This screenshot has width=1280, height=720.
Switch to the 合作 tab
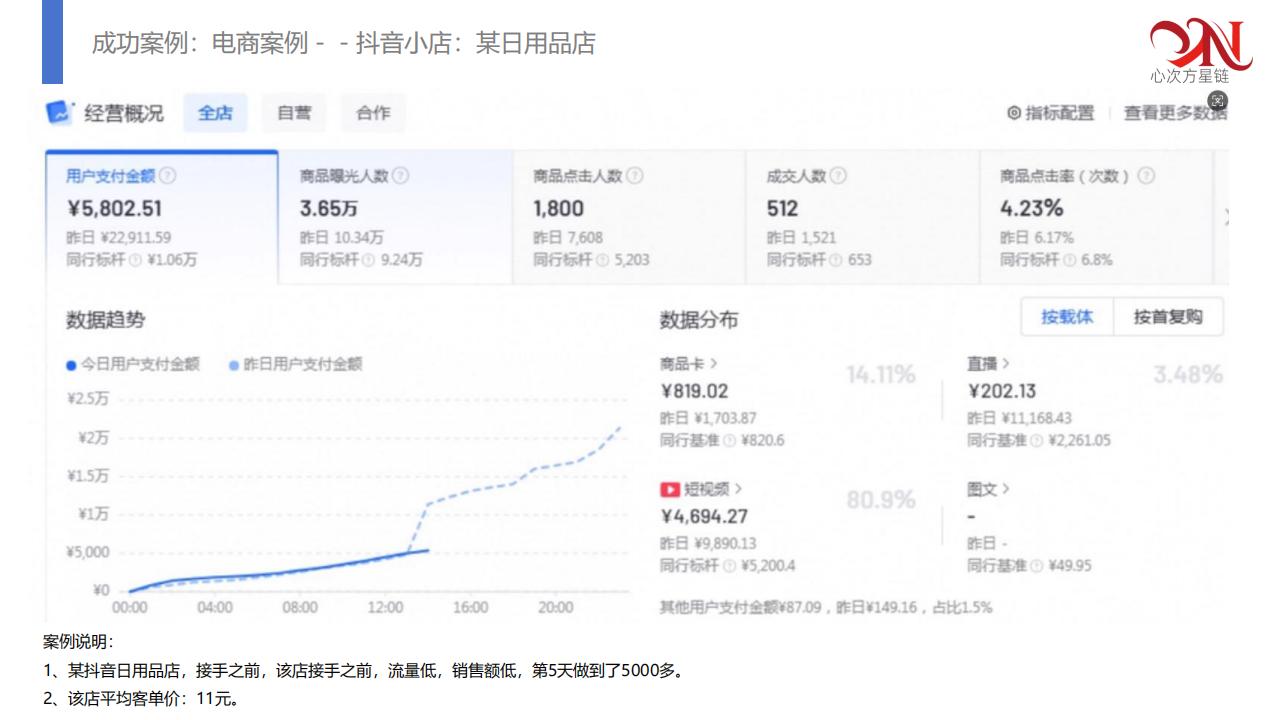(x=373, y=113)
